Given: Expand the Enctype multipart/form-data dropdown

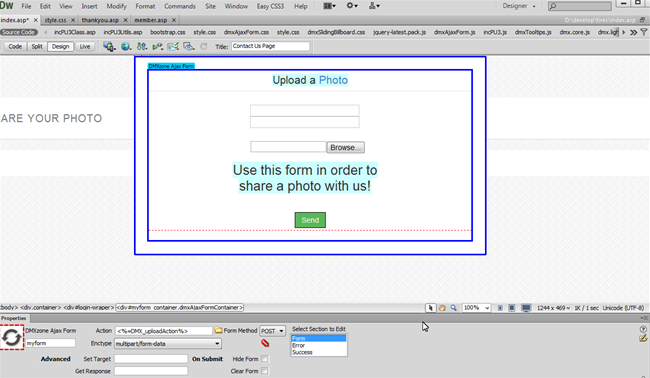Looking at the screenshot, I should (x=168, y=344).
